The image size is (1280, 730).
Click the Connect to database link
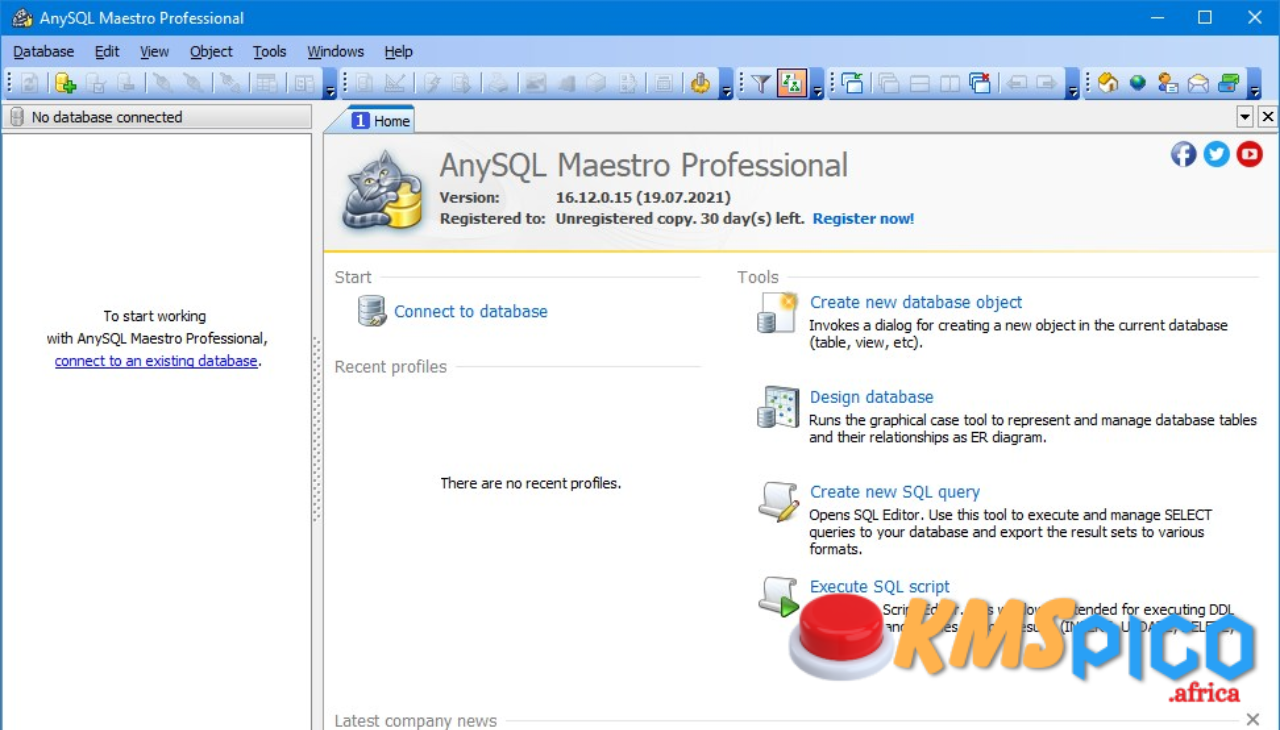(x=471, y=311)
